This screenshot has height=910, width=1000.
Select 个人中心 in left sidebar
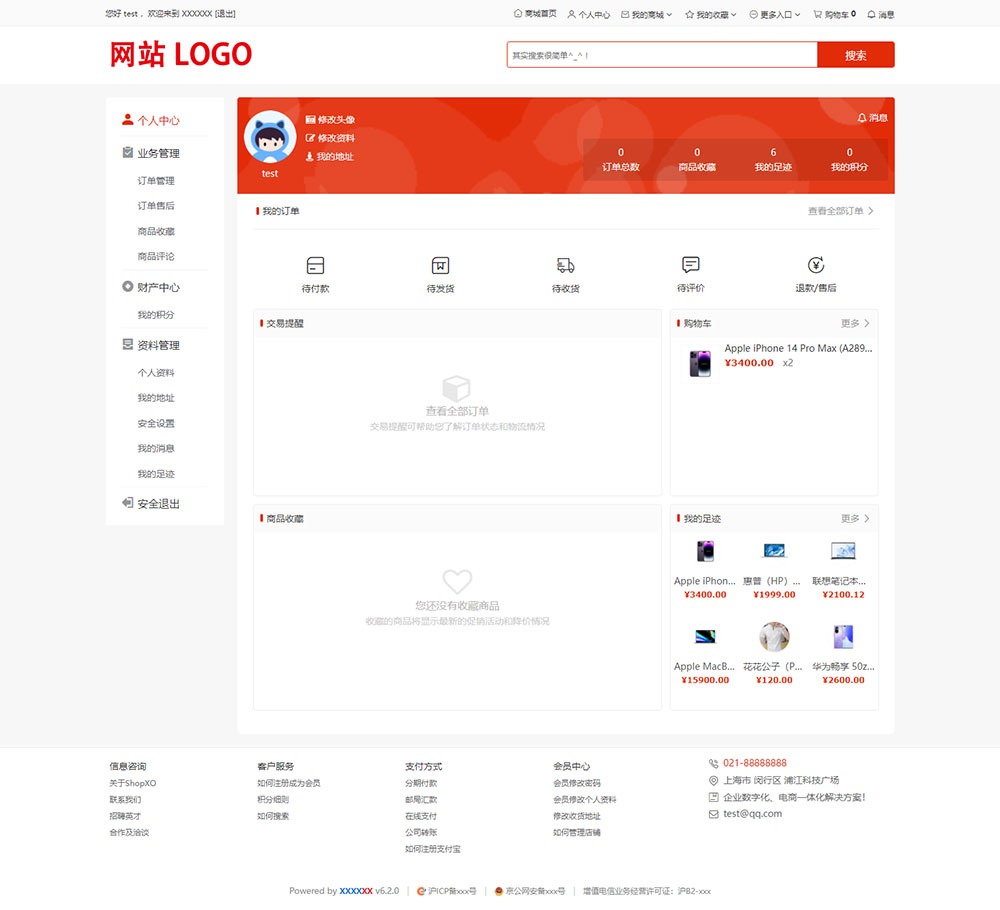(151, 120)
